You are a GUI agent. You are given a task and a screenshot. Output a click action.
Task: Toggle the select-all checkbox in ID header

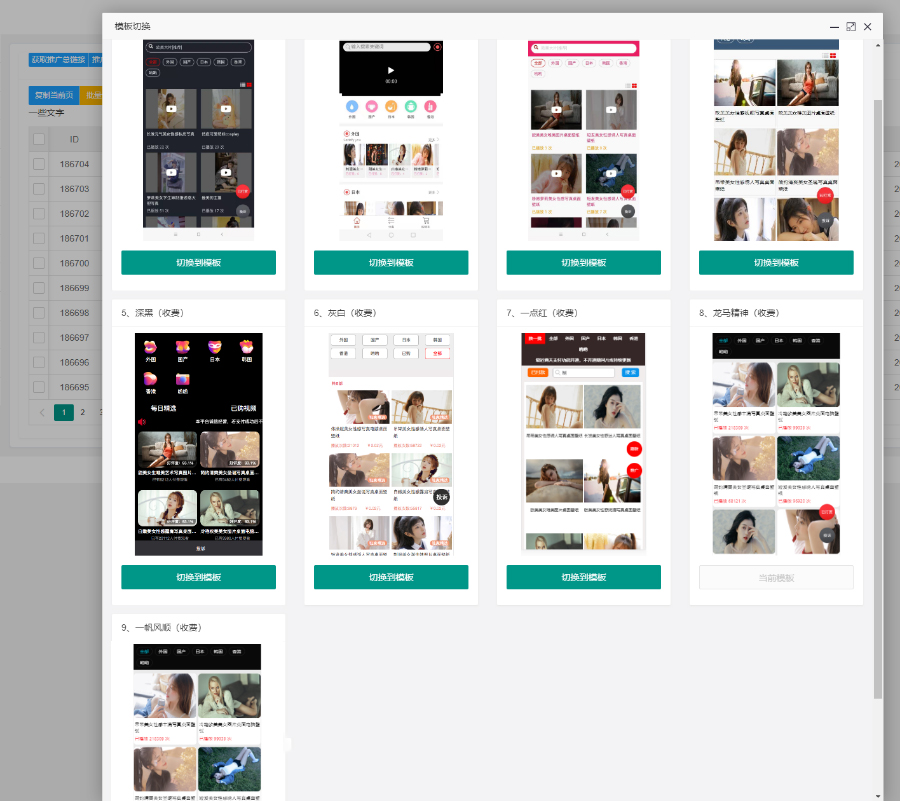point(39,139)
